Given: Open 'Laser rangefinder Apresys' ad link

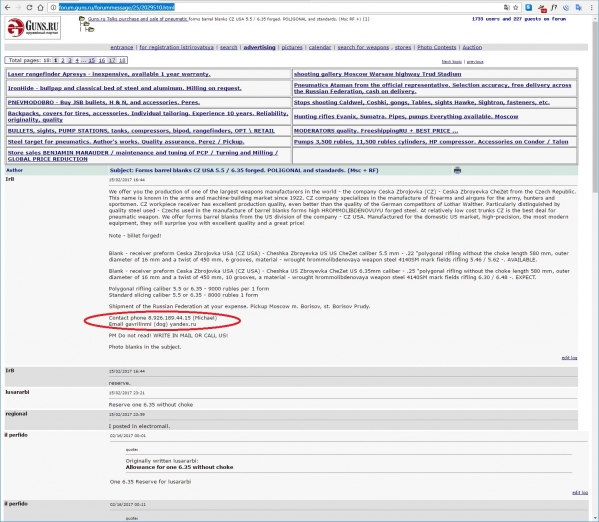Looking at the screenshot, I should [x=109, y=74].
